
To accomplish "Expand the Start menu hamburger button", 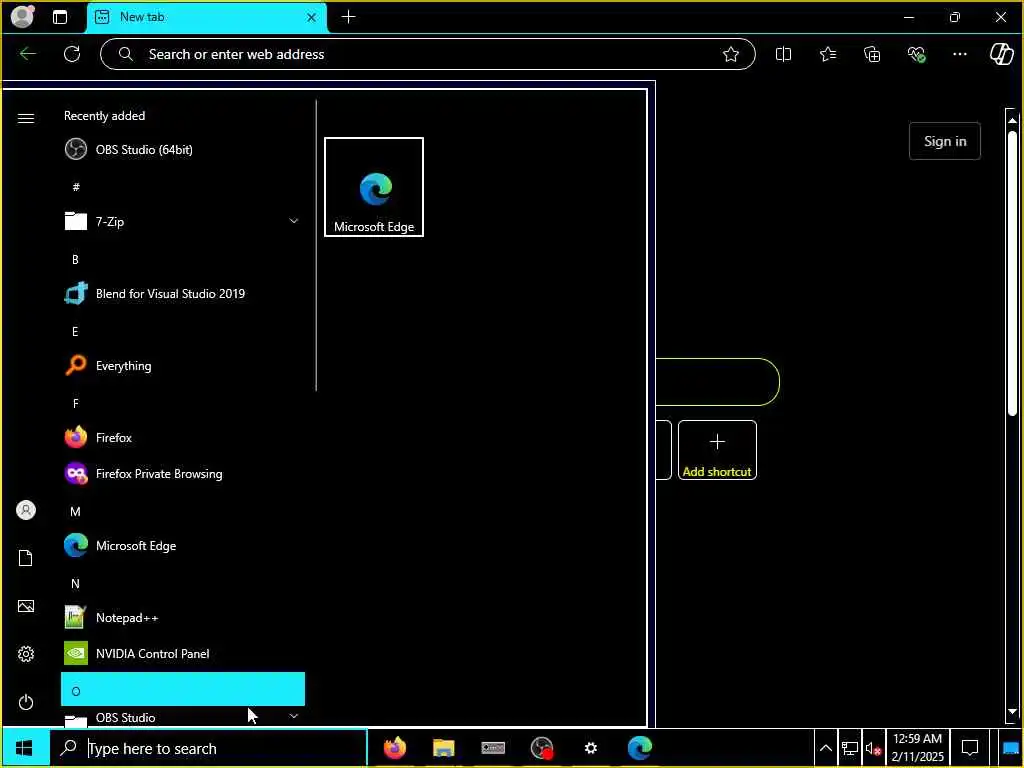I will click(x=26, y=118).
